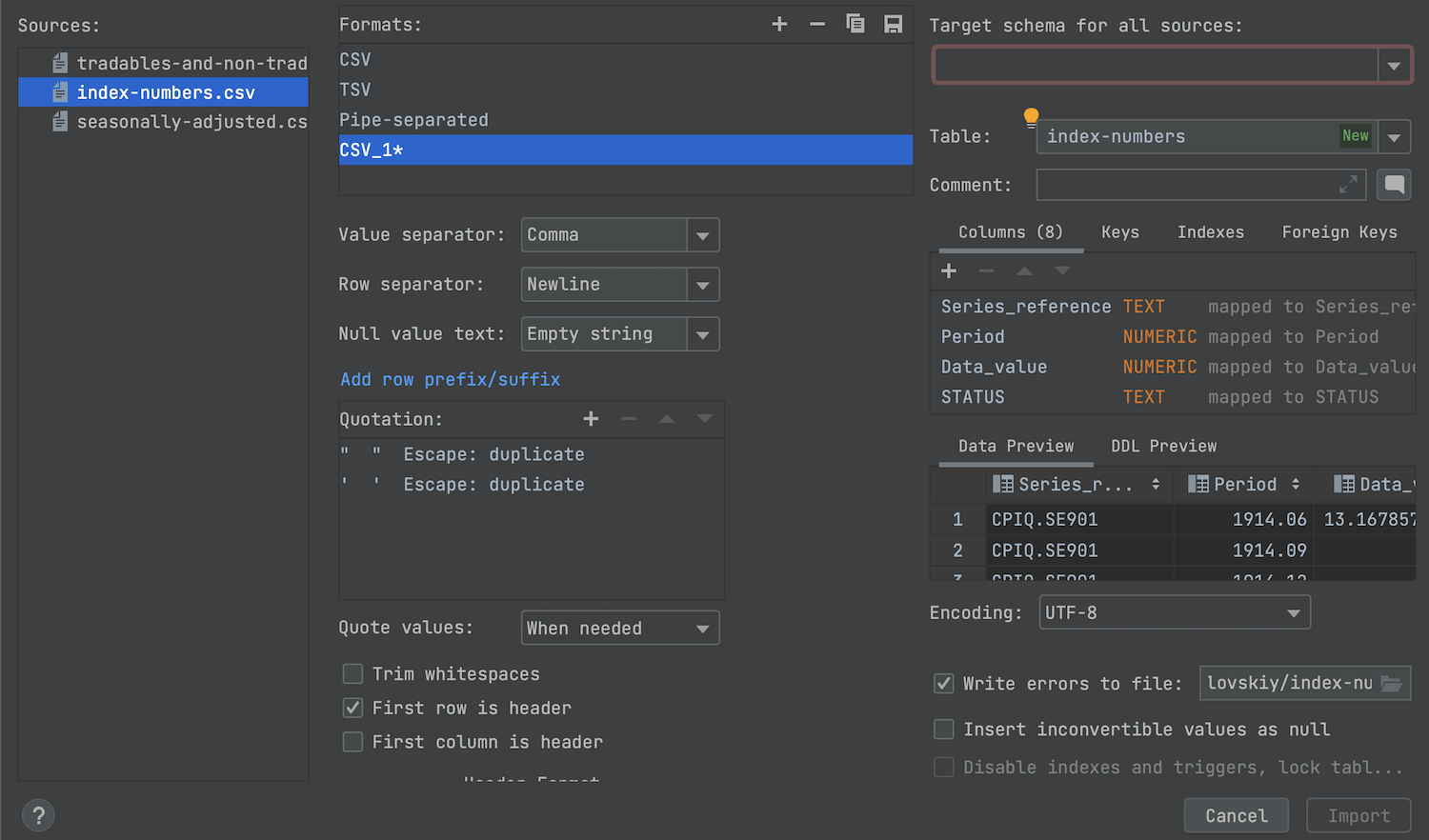Enable Insert inconvertible values as null
This screenshot has width=1429, height=840.
pyautogui.click(x=944, y=730)
